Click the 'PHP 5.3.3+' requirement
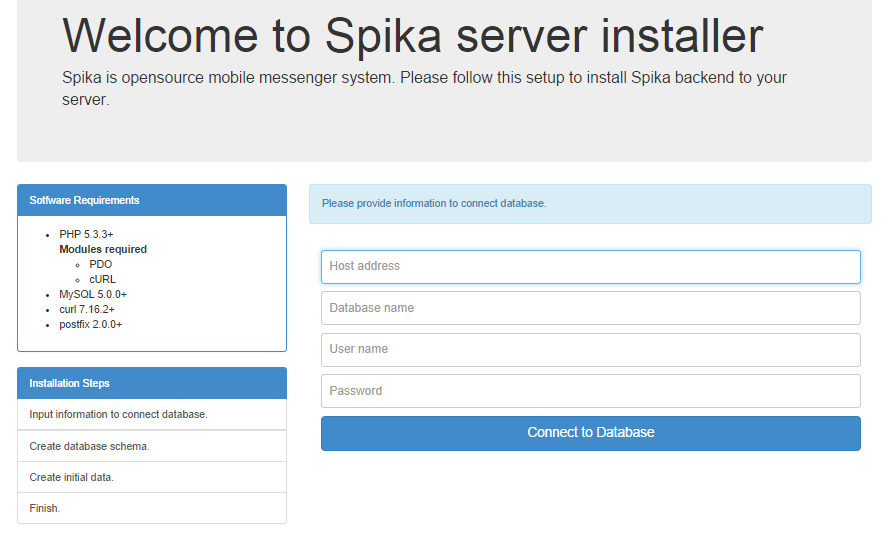The width and height of the screenshot is (889, 542). (86, 234)
